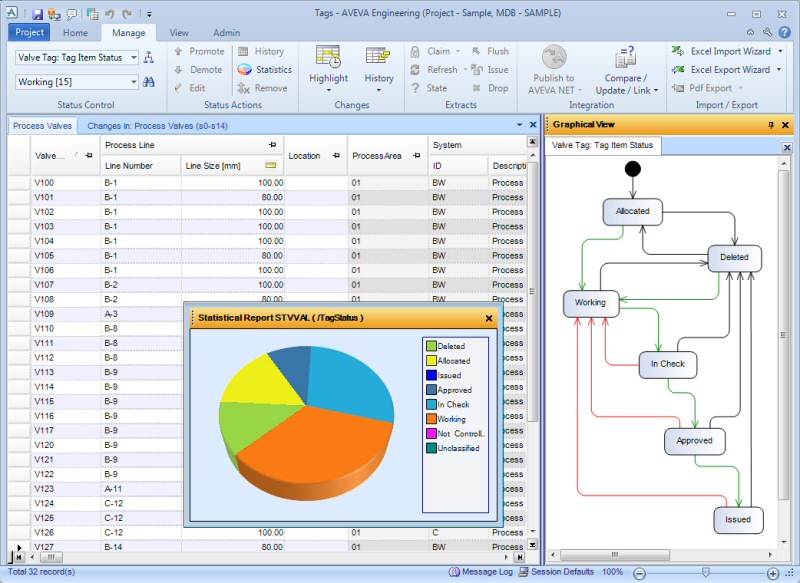Switch to the View ribbon tab

(x=178, y=32)
